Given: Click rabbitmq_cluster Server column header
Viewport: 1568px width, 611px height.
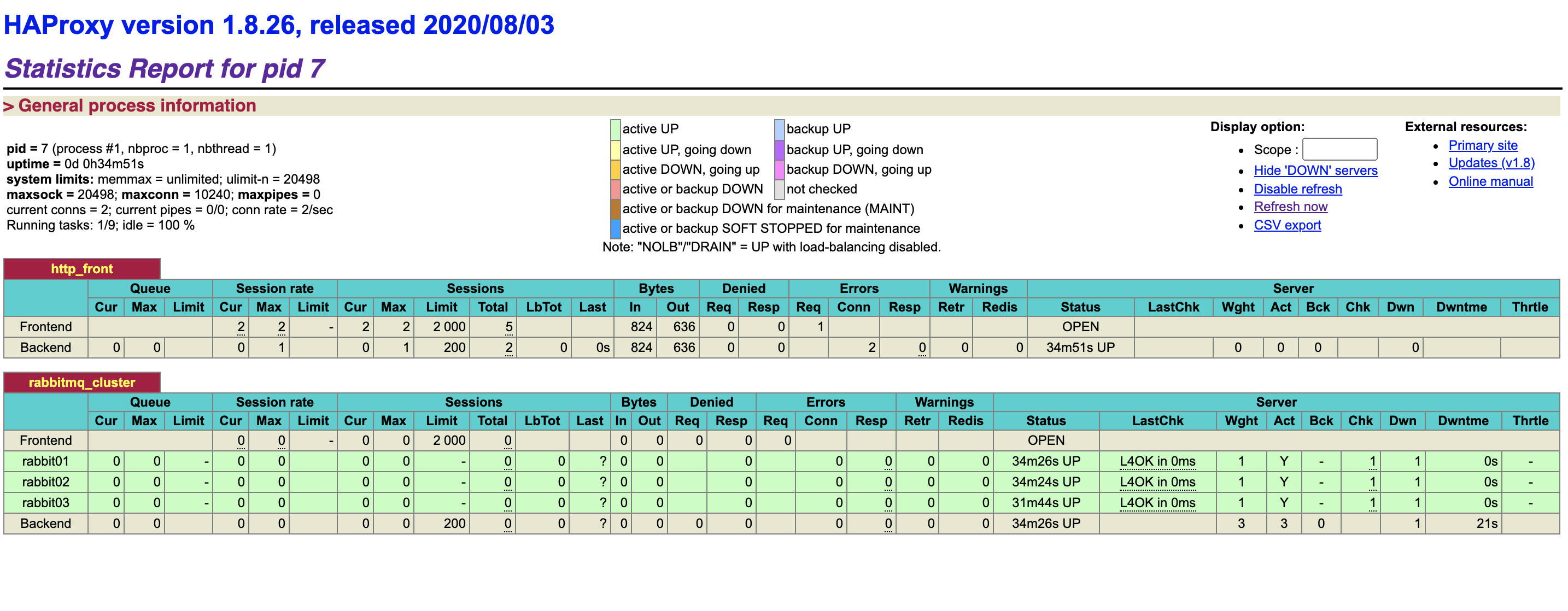Looking at the screenshot, I should 1276,402.
